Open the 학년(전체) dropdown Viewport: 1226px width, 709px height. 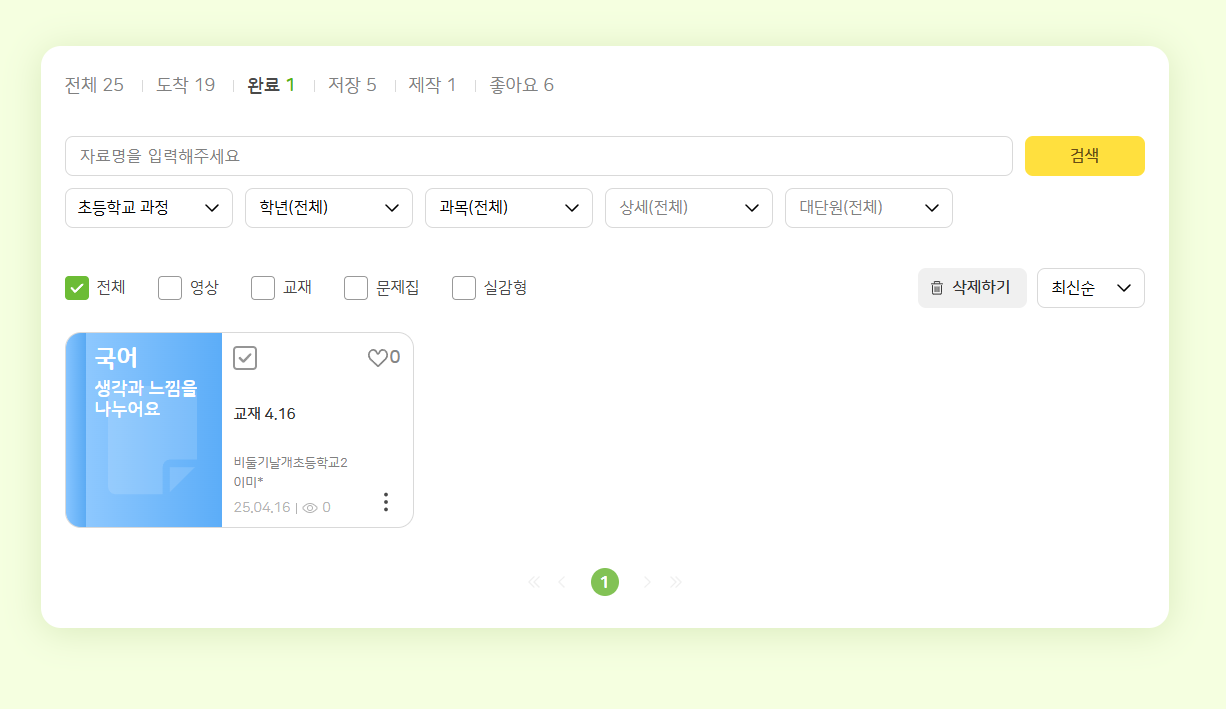329,208
